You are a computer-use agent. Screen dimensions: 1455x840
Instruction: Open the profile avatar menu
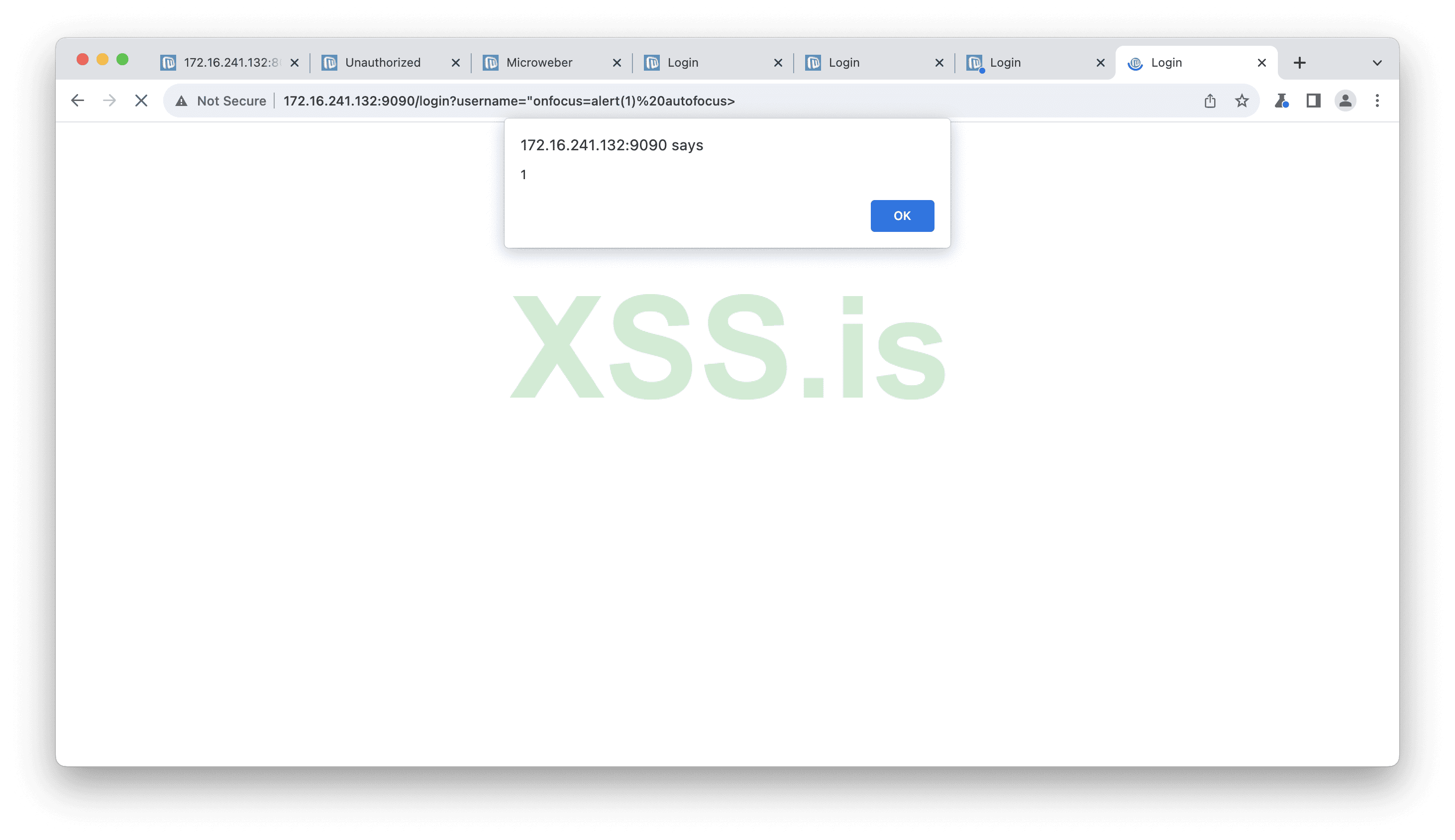(x=1346, y=101)
